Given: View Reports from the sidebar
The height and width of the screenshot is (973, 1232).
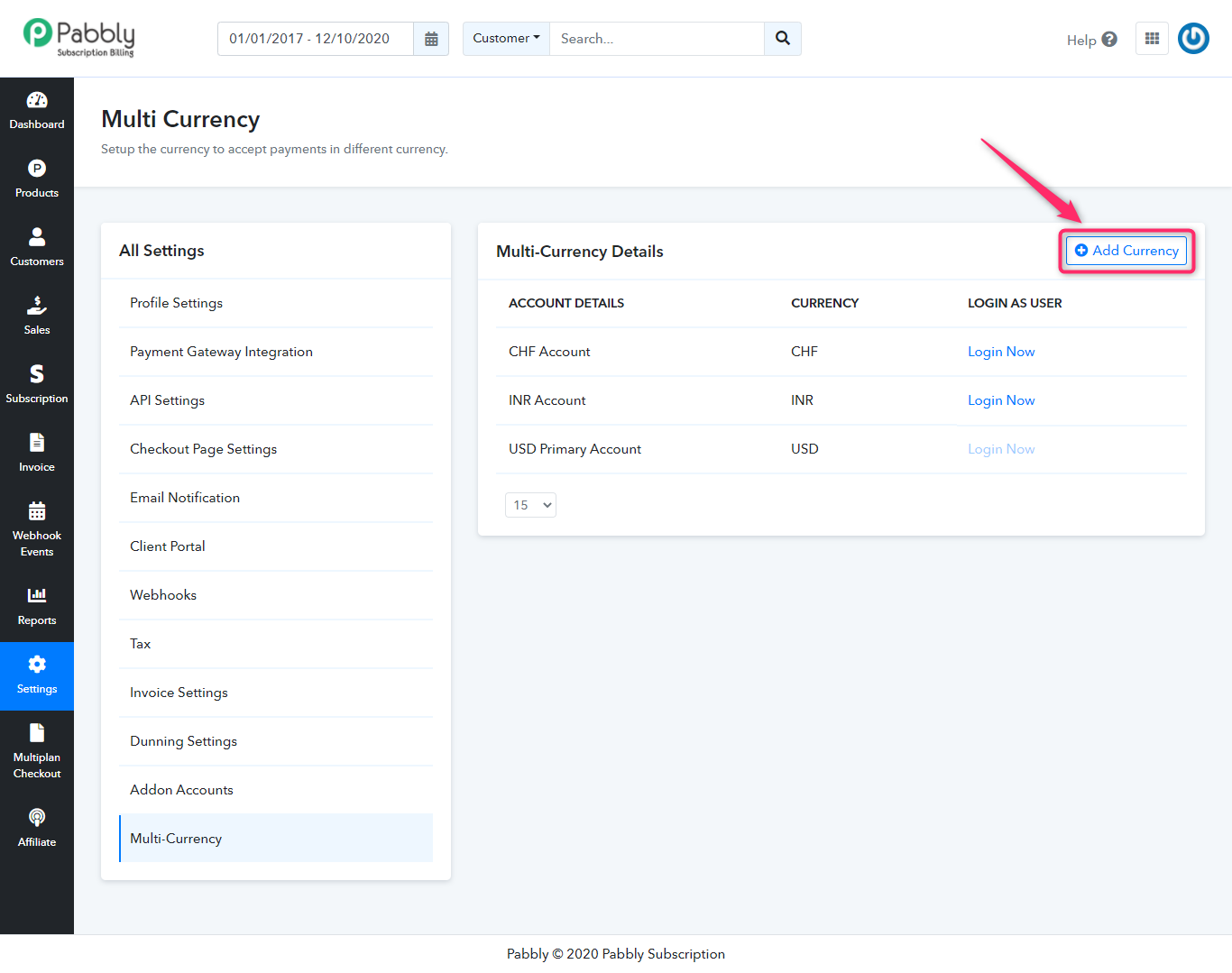Looking at the screenshot, I should 37,607.
